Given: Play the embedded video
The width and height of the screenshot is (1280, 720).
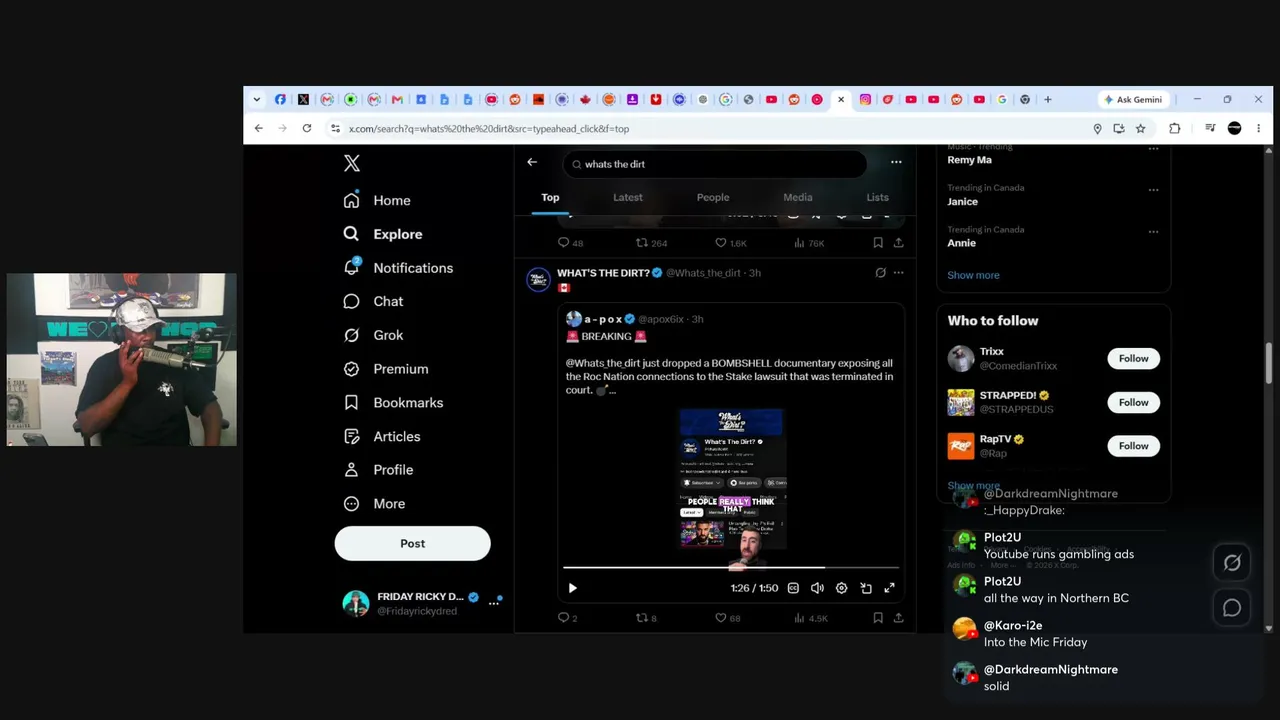Looking at the screenshot, I should pyautogui.click(x=572, y=588).
